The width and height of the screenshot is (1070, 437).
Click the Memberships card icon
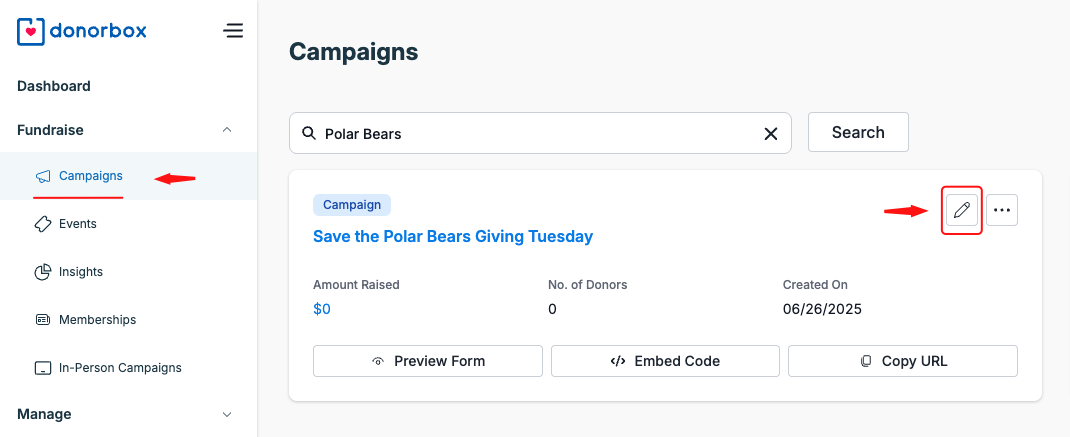[x=43, y=320]
